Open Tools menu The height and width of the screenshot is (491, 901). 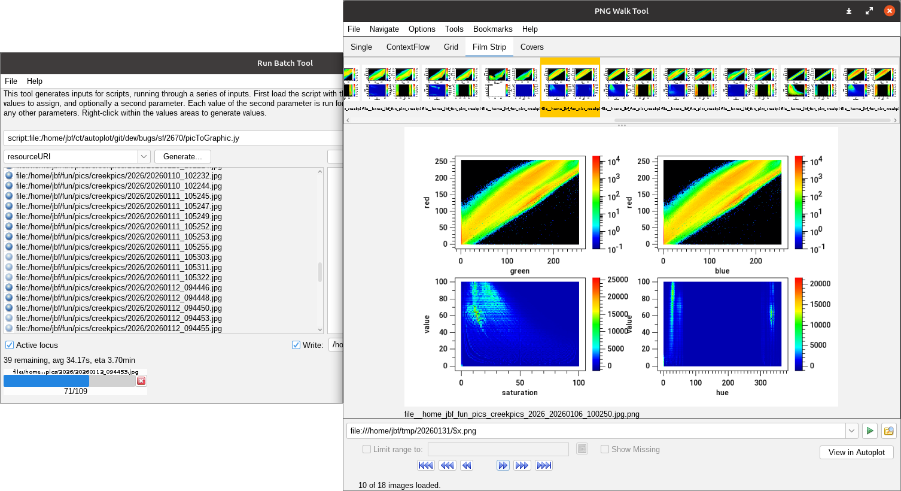[x=454, y=29]
